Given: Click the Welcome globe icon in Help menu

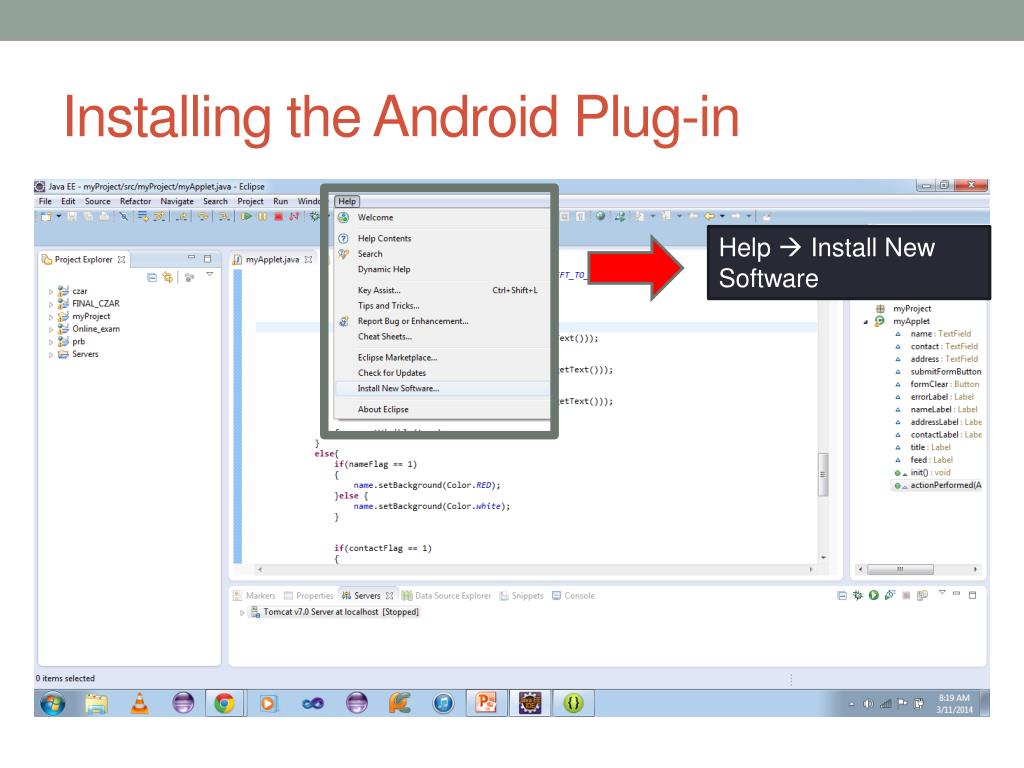Looking at the screenshot, I should tap(343, 217).
